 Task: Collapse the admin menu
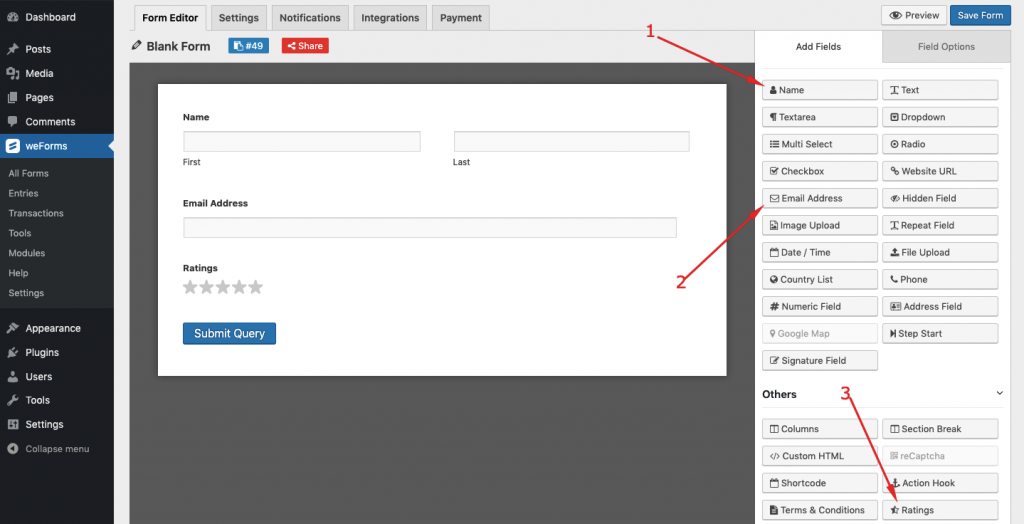pos(48,449)
